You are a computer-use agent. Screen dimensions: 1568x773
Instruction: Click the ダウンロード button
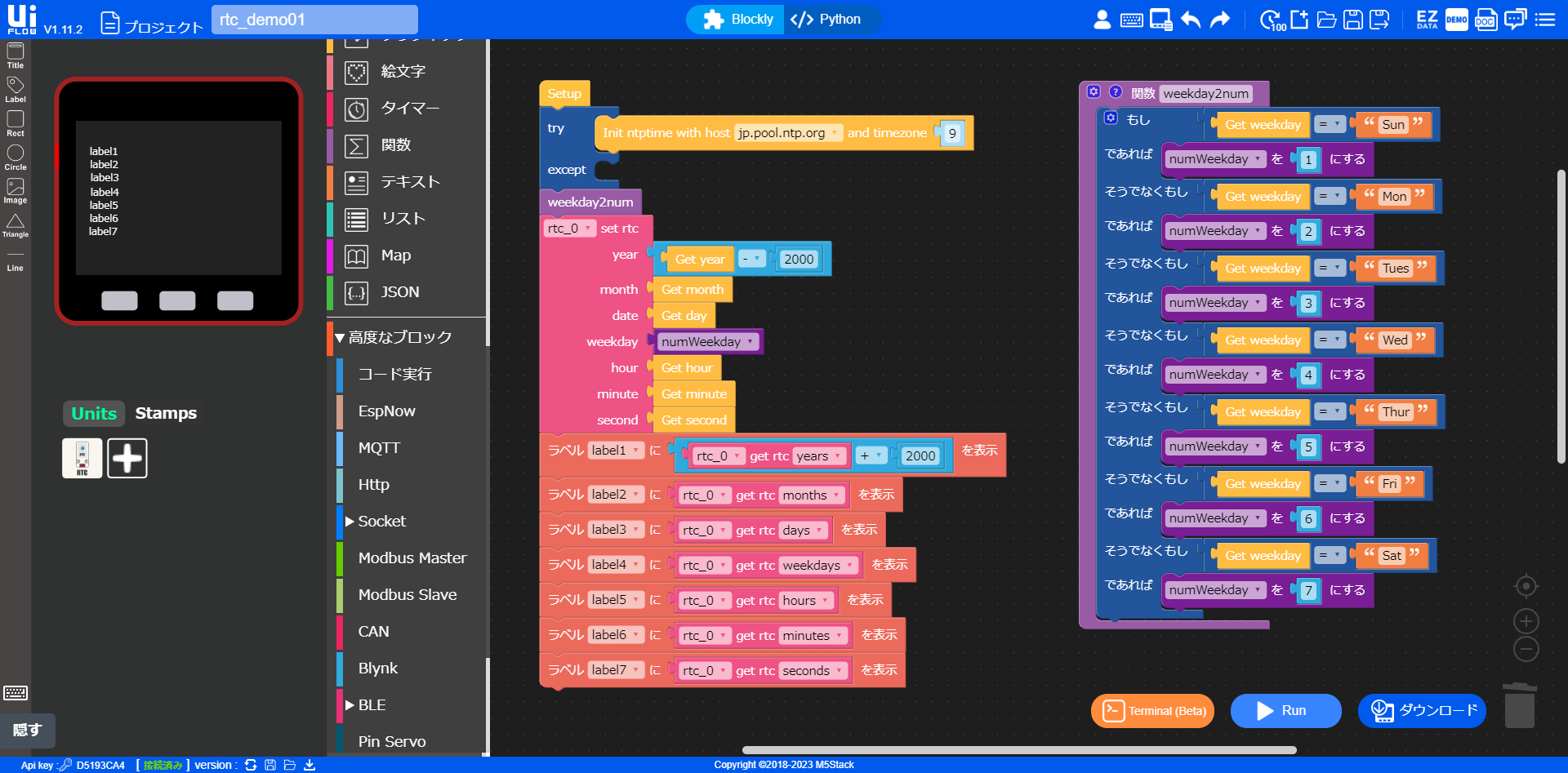[1422, 711]
